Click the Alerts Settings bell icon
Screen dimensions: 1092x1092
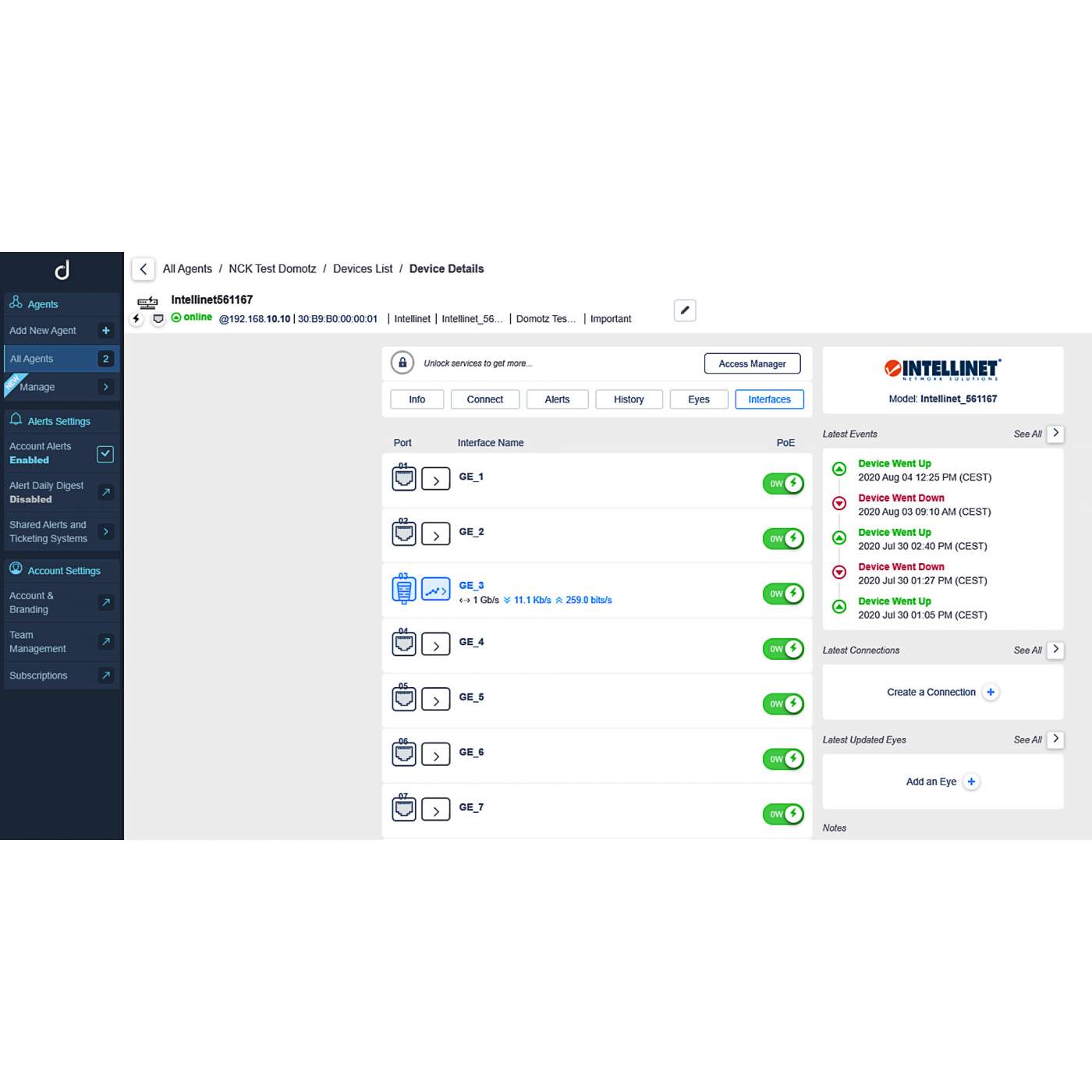pos(16,420)
